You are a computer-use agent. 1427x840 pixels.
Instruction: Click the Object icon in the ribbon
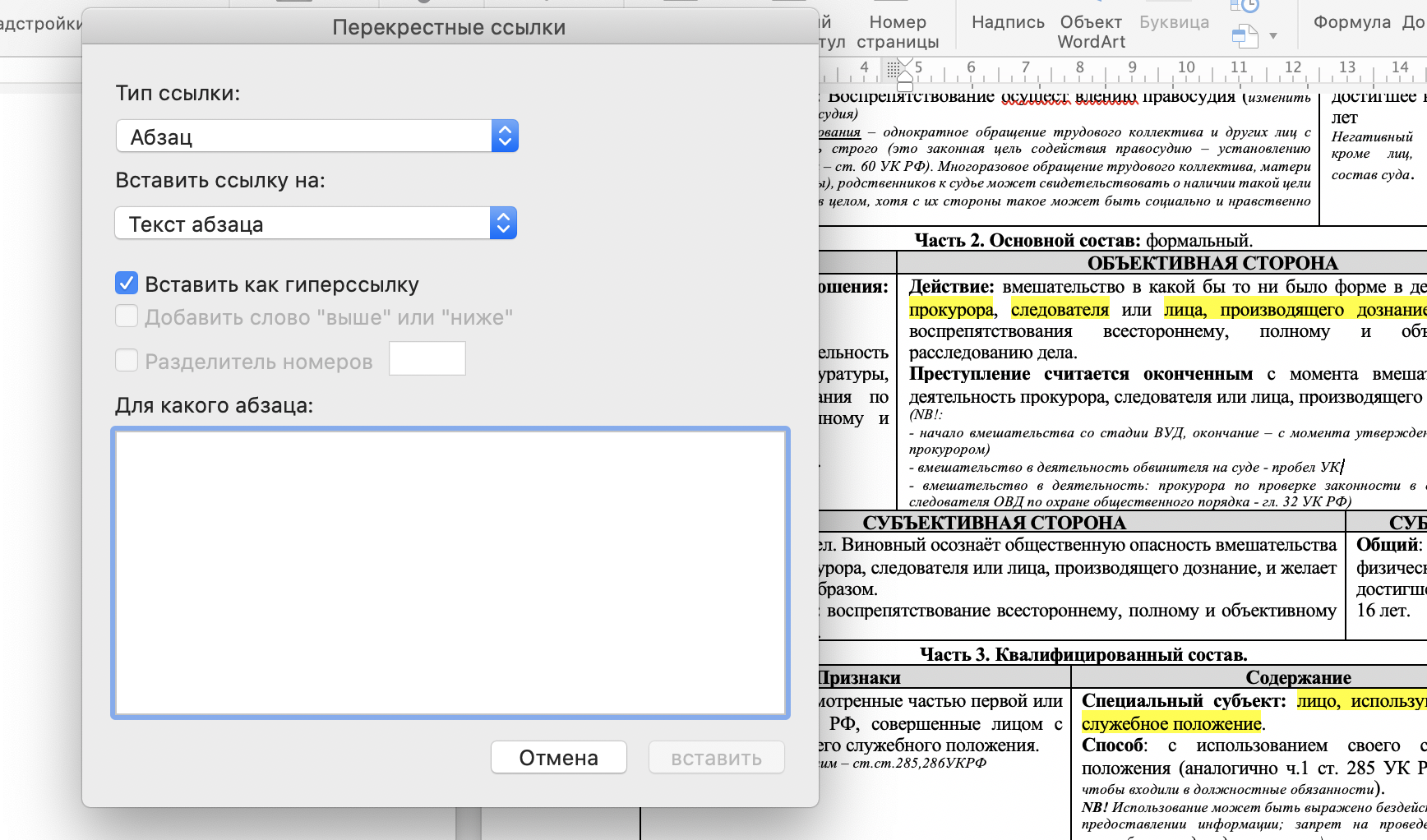tap(1245, 35)
